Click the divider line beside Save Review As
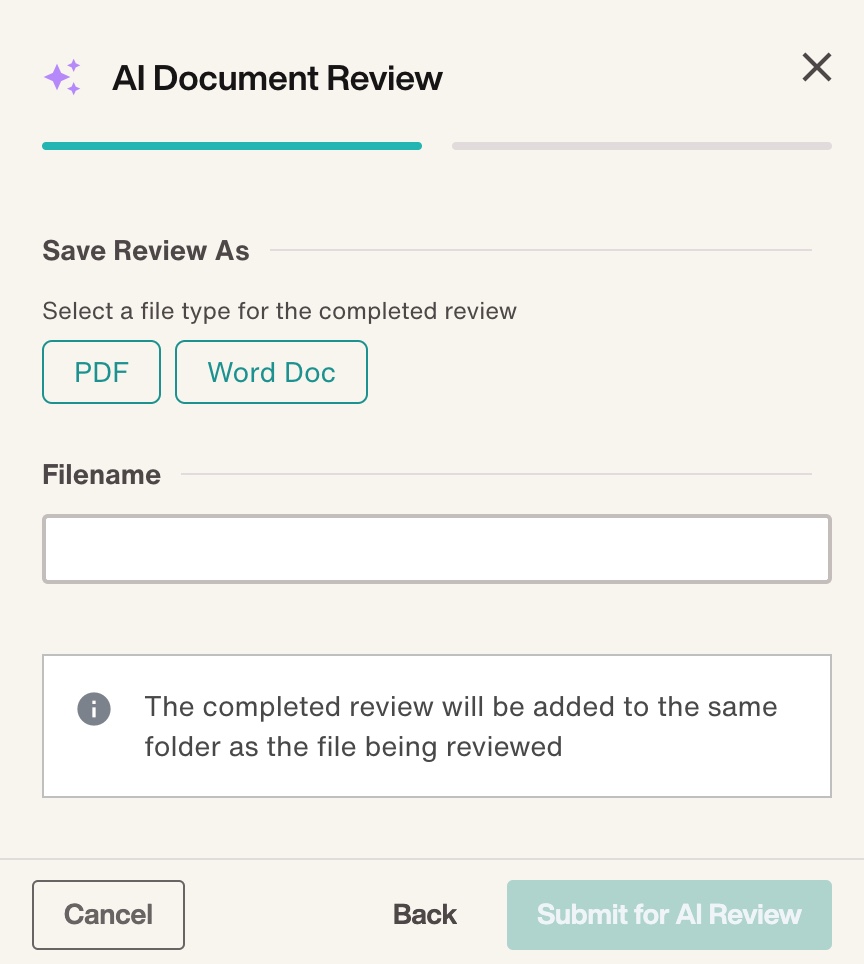 click(540, 250)
